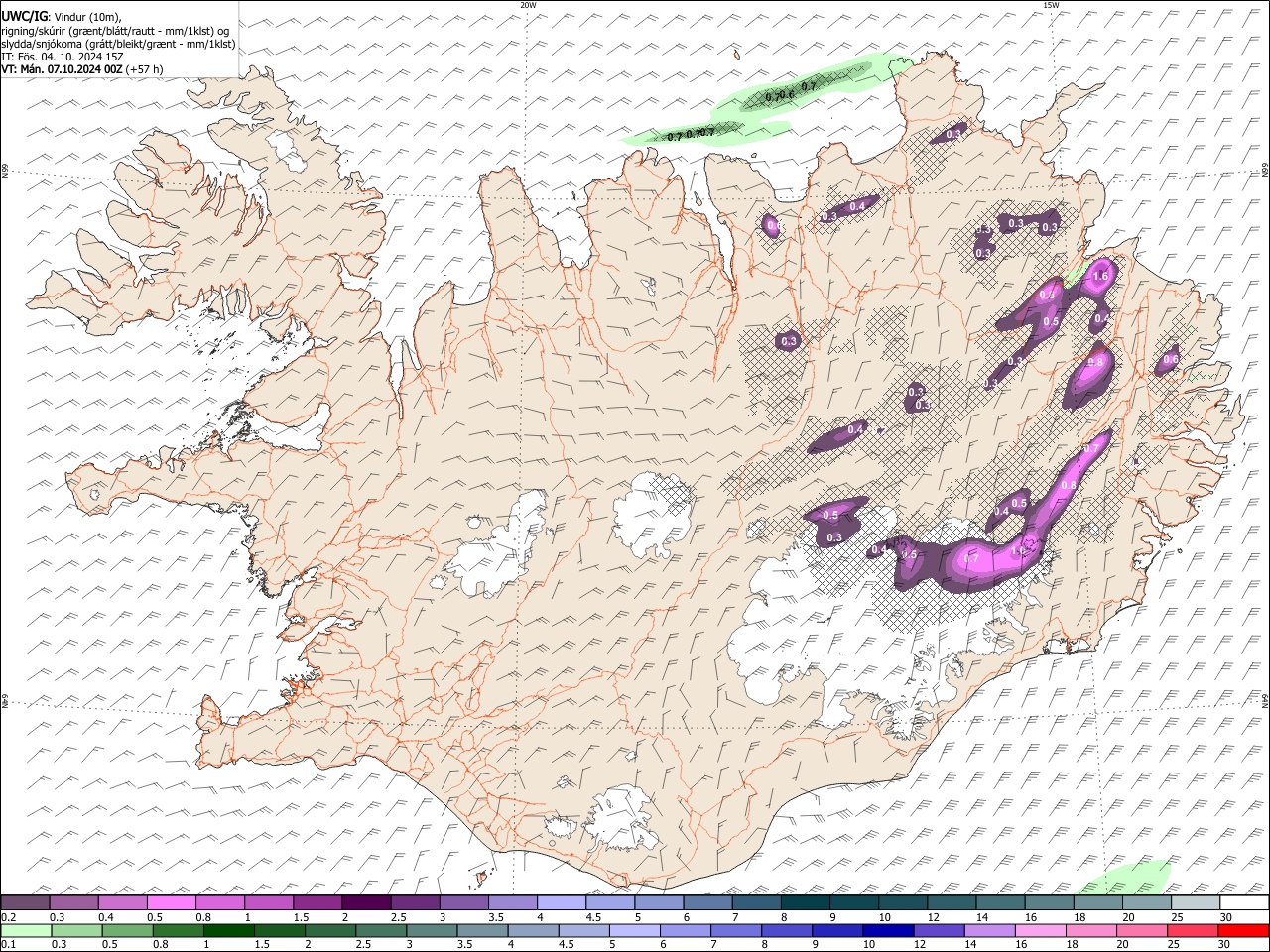1270x952 pixels.
Task: Click the green rain patch in the bottom-right sea
Action: coord(1126,879)
